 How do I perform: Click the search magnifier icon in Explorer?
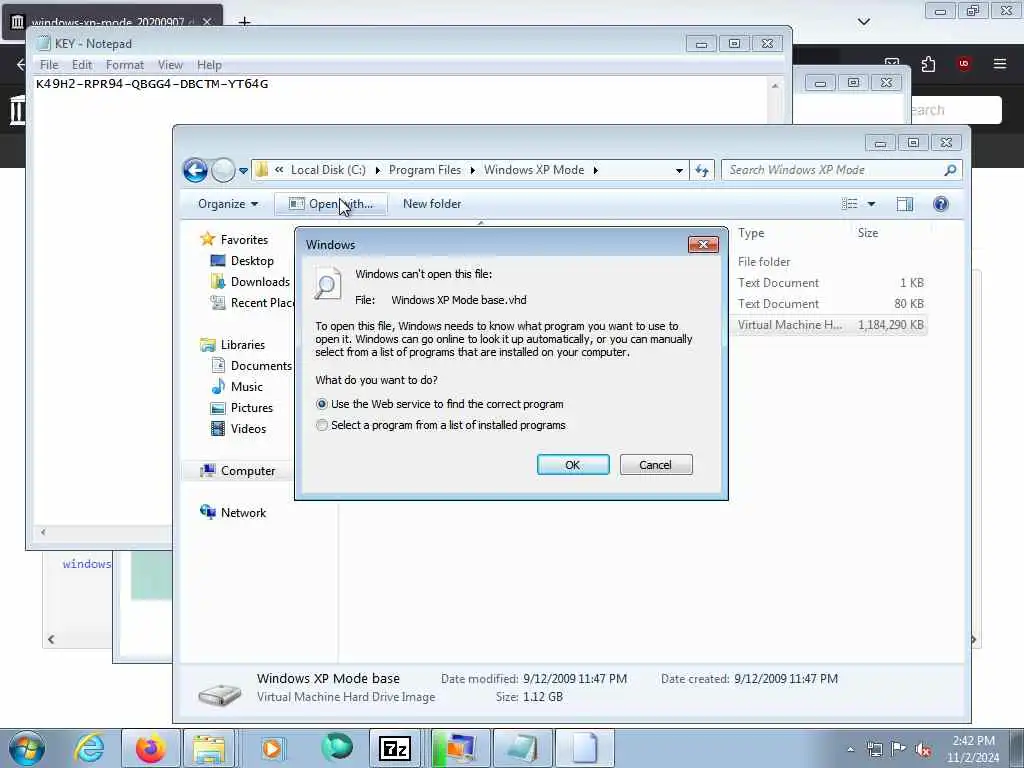(x=950, y=170)
